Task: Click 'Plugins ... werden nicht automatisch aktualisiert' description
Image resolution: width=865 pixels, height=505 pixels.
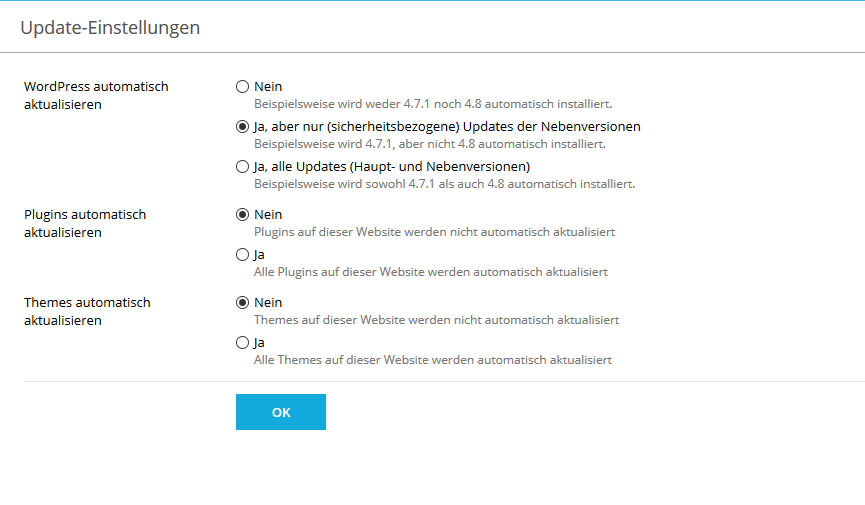Action: (x=434, y=232)
